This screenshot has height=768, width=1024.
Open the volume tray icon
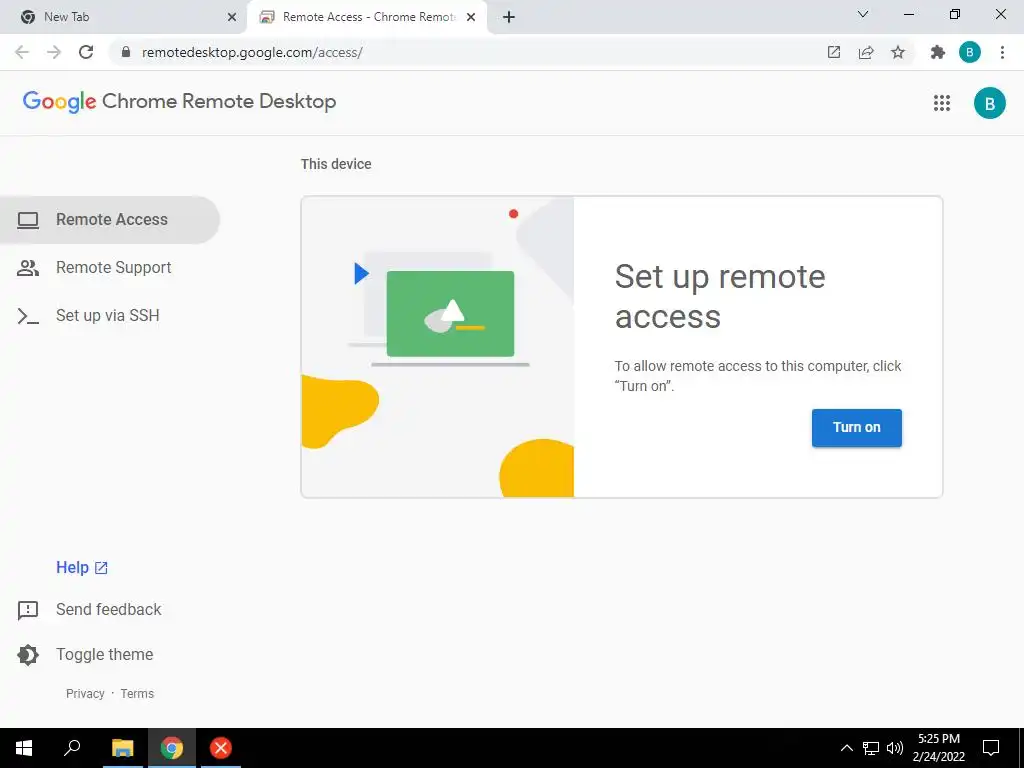tap(895, 748)
